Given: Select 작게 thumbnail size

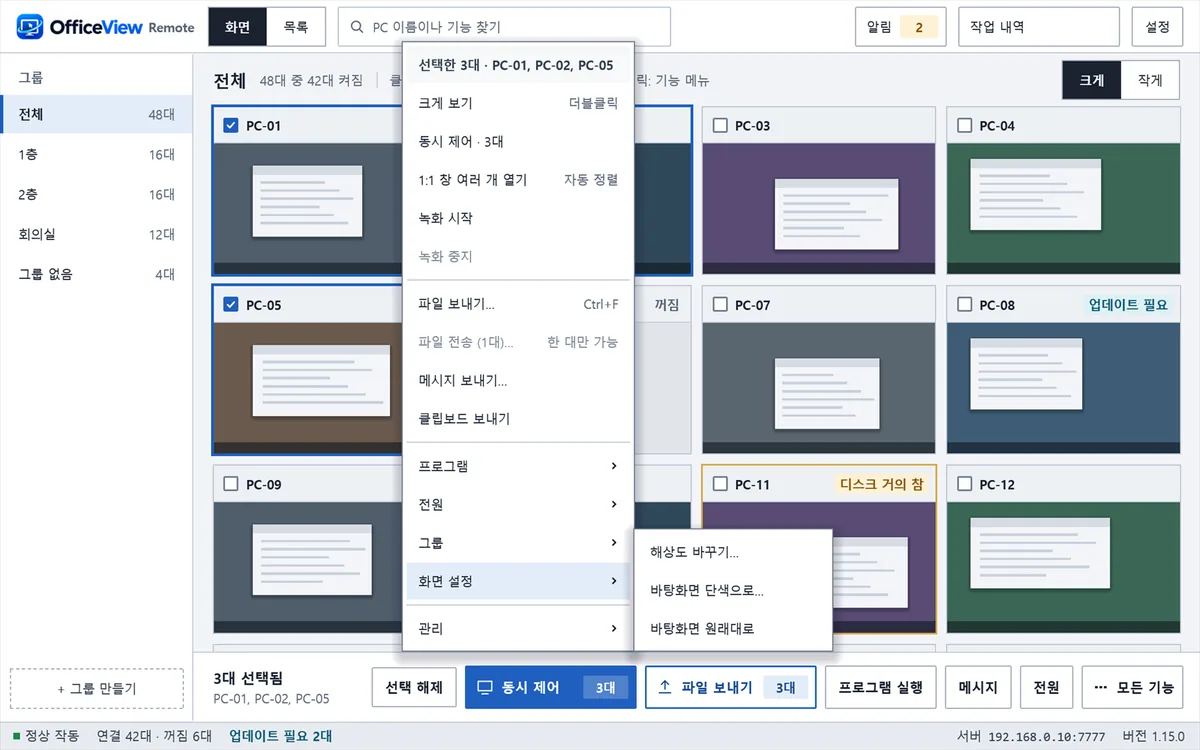Looking at the screenshot, I should pos(1152,80).
